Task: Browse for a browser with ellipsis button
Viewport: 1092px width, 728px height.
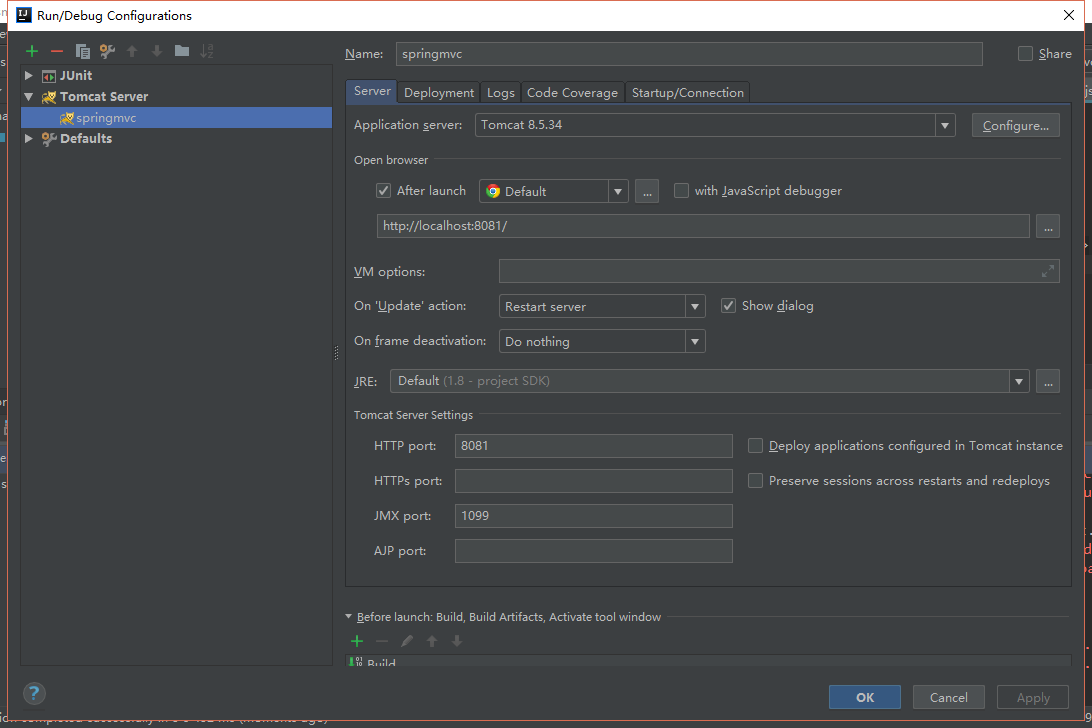Action: click(x=647, y=192)
